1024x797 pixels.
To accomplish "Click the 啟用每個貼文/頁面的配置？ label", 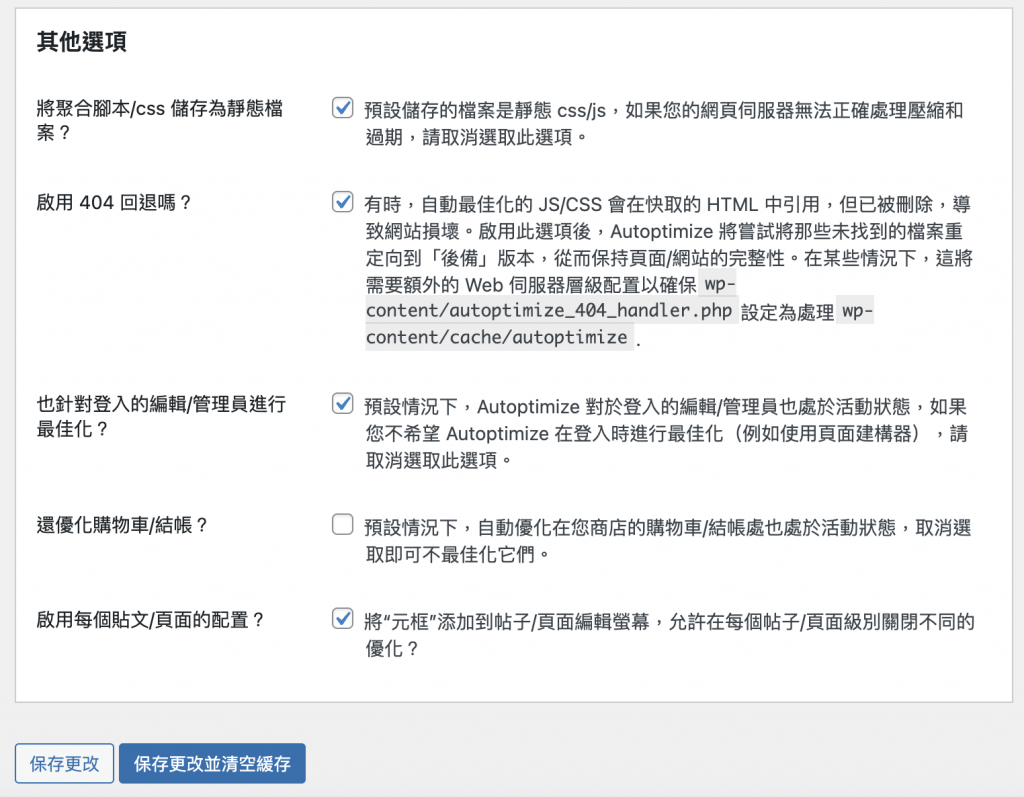I will pos(151,619).
